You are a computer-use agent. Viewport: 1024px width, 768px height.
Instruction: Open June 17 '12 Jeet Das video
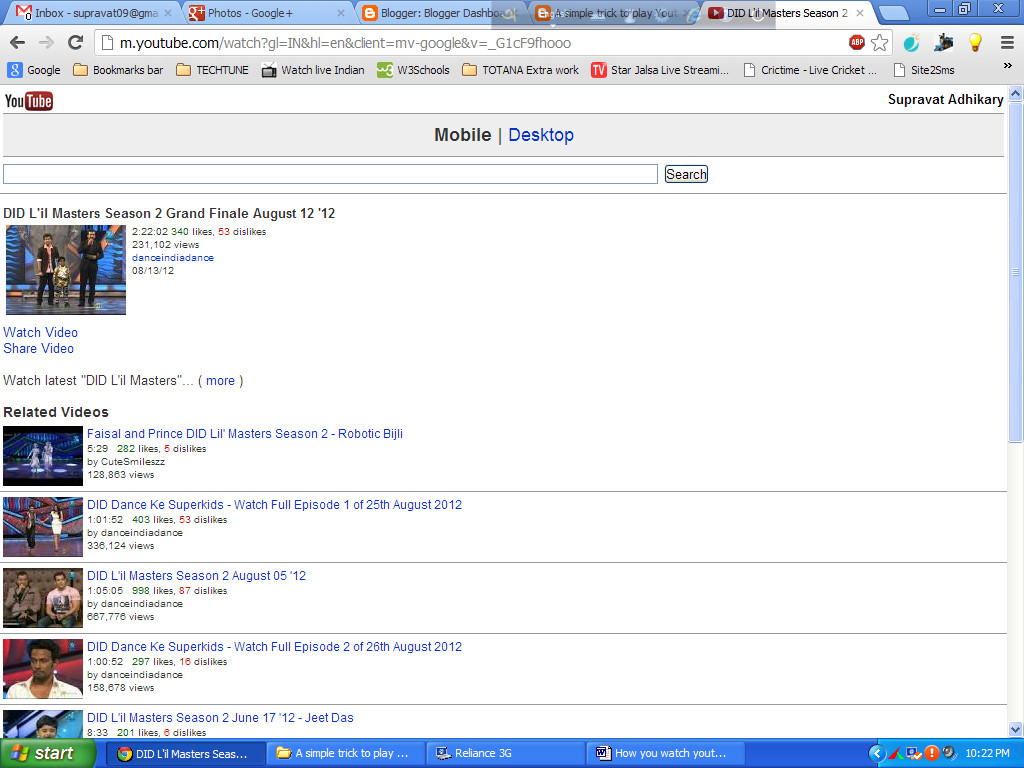click(220, 718)
